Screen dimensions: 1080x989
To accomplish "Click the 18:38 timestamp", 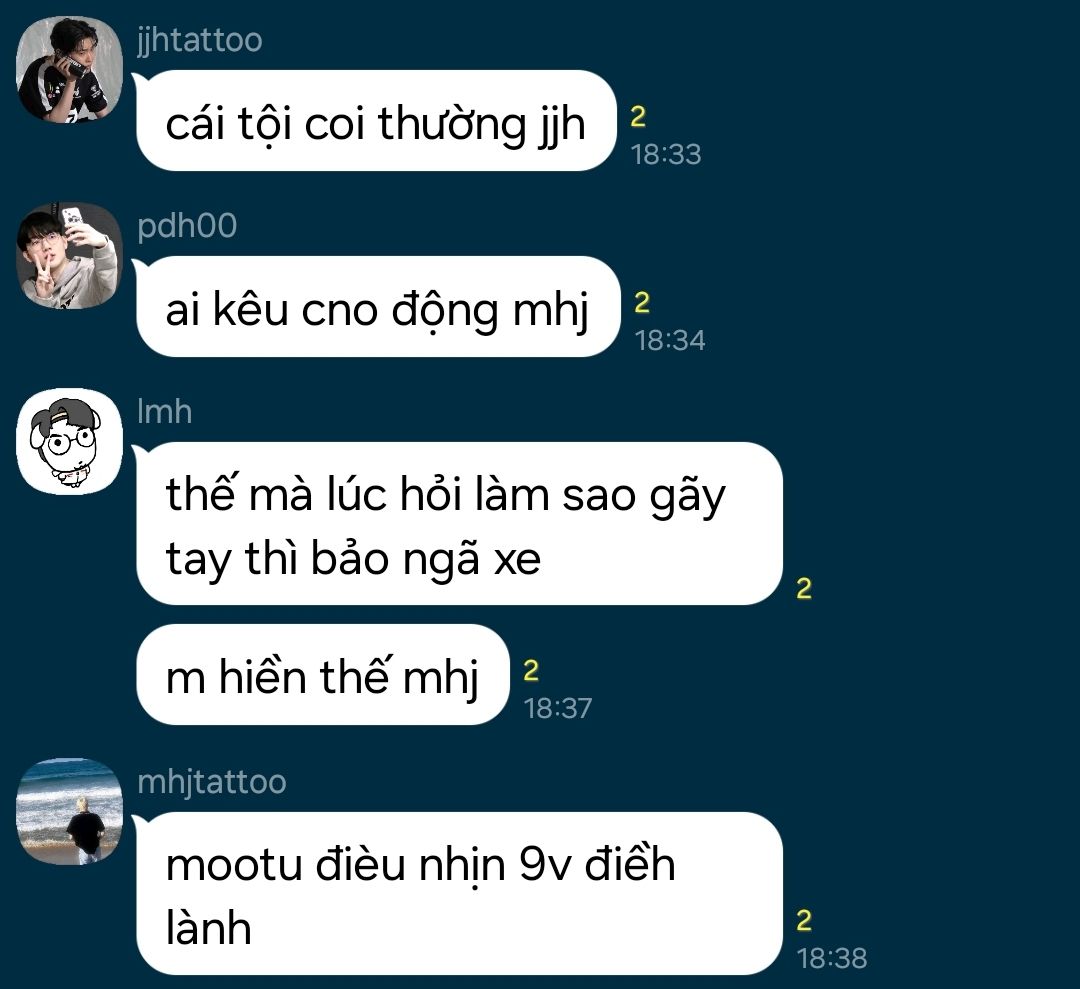I will pos(832,958).
